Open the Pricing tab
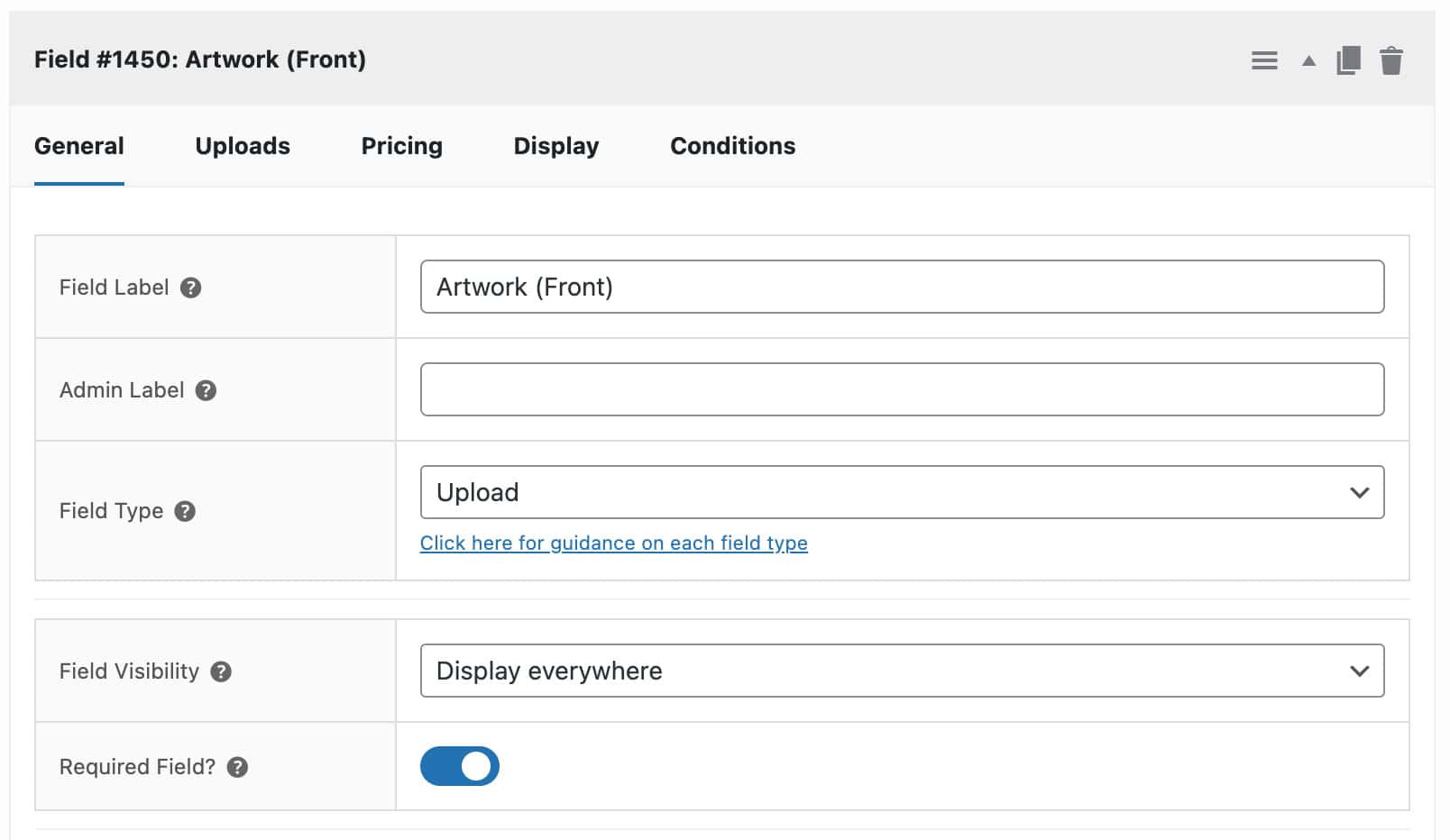 [401, 145]
